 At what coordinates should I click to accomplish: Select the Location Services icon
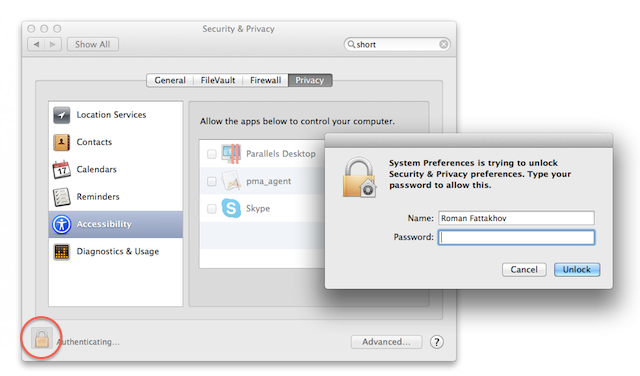(62, 115)
